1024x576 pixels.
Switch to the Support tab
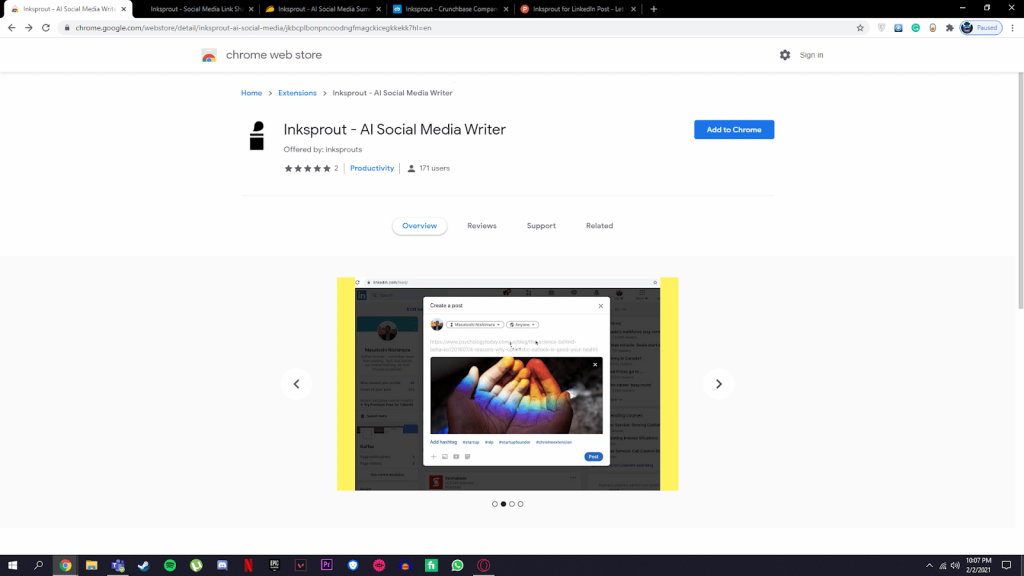541,226
